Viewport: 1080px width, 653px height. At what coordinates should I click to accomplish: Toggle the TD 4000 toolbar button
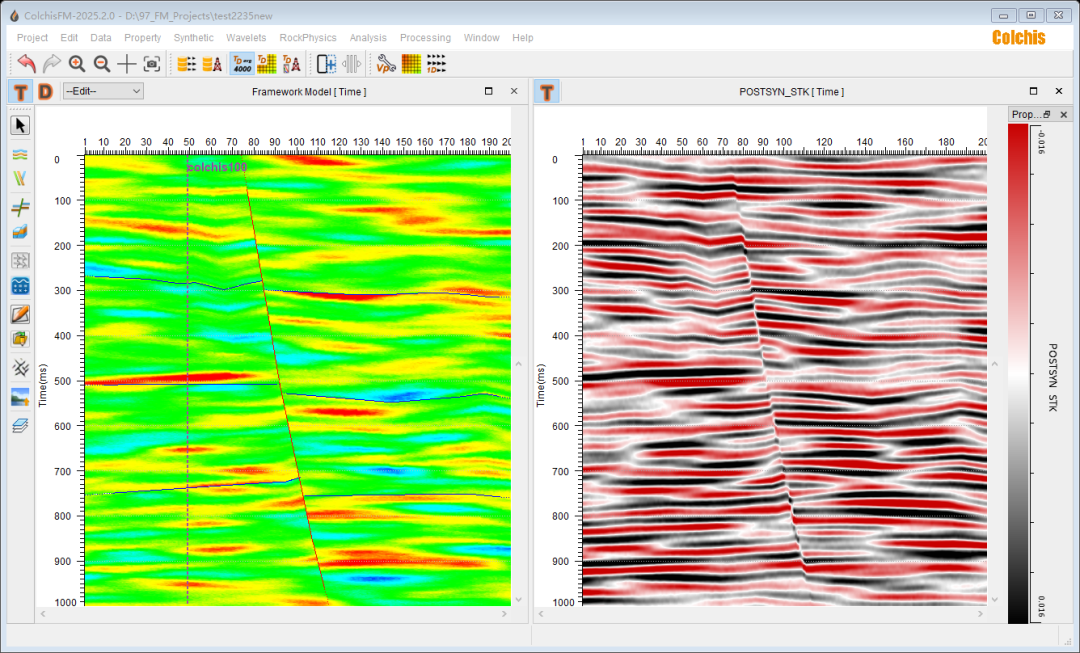point(242,64)
